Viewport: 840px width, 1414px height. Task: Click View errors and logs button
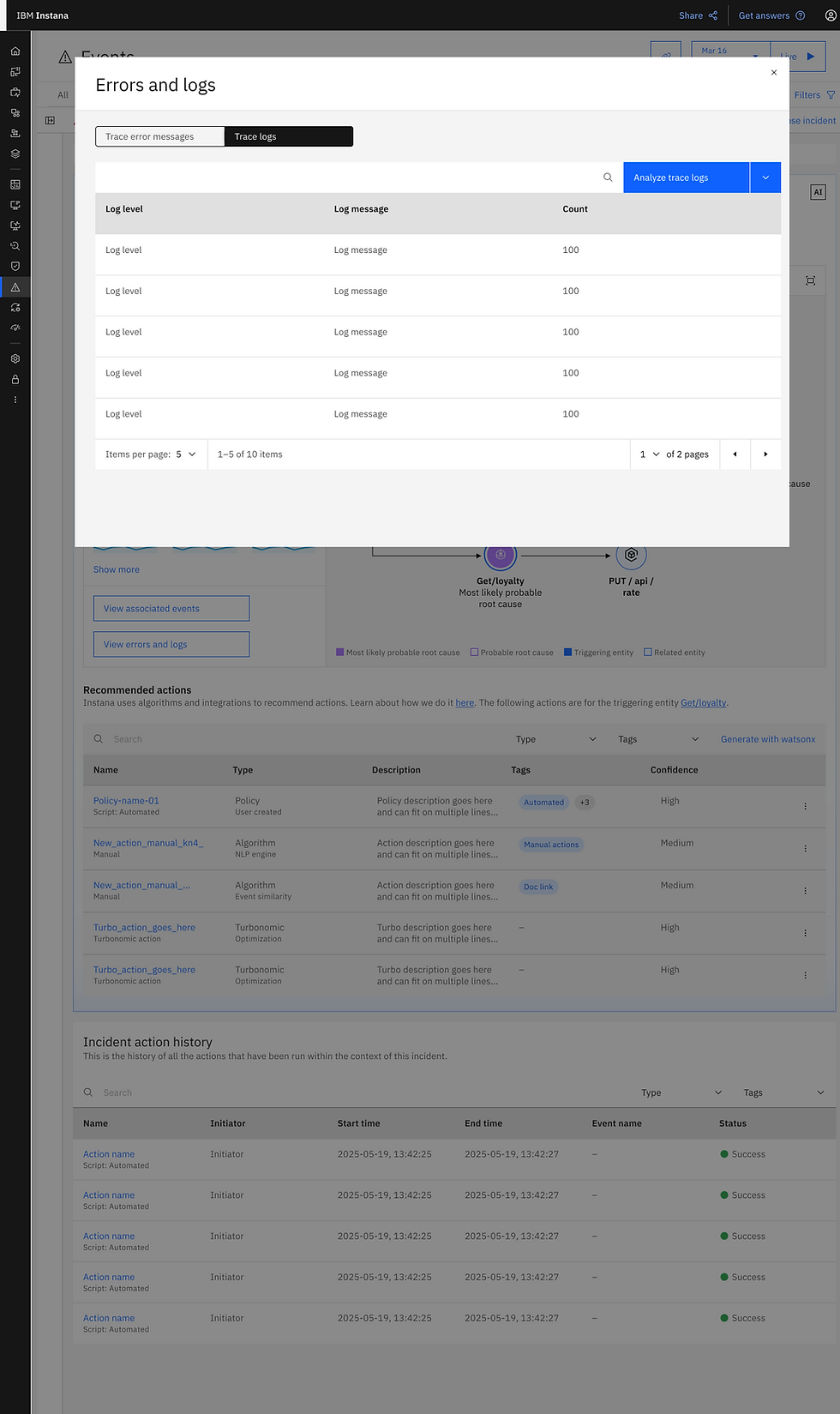[x=171, y=645]
